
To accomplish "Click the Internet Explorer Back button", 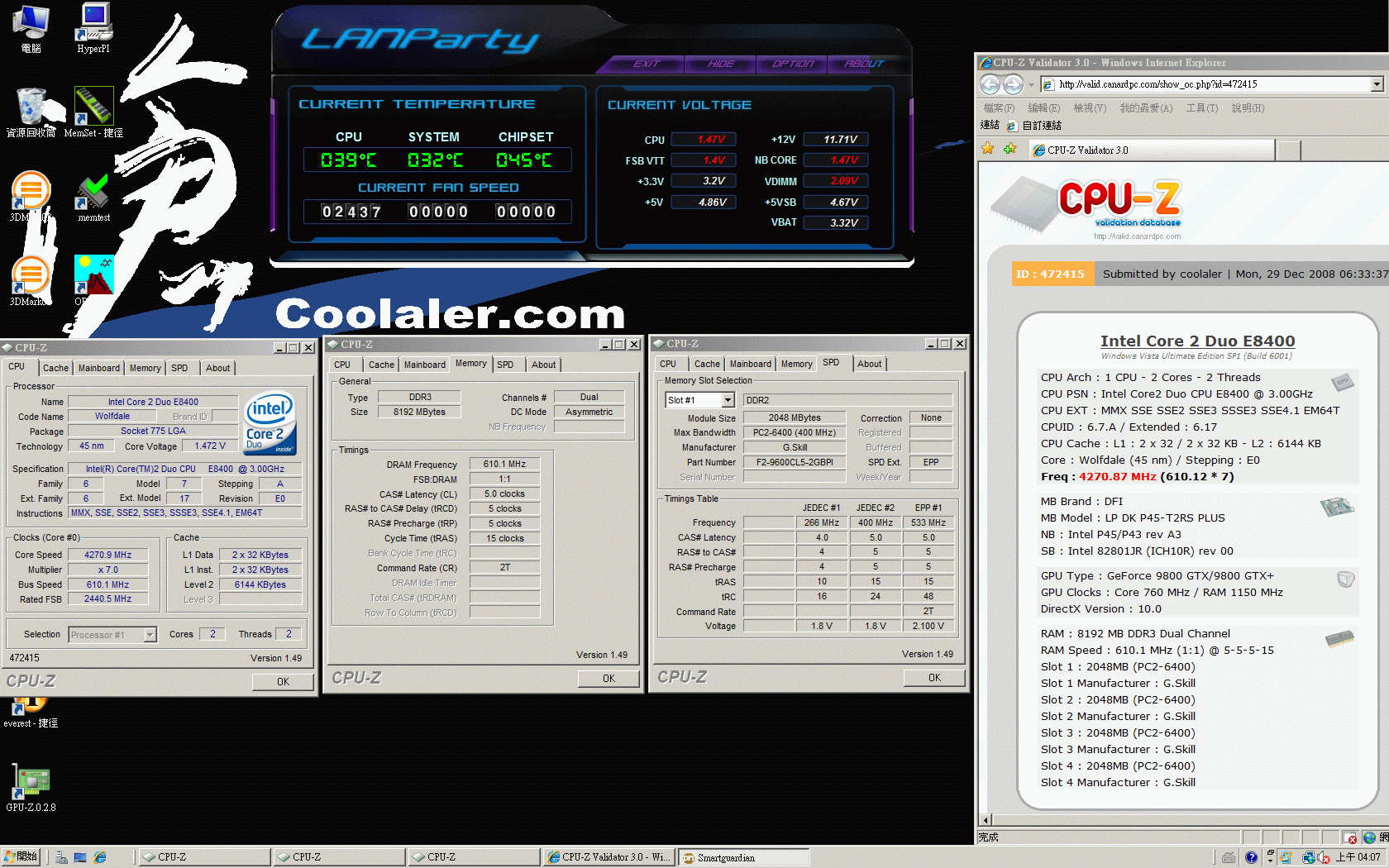I will 990,84.
